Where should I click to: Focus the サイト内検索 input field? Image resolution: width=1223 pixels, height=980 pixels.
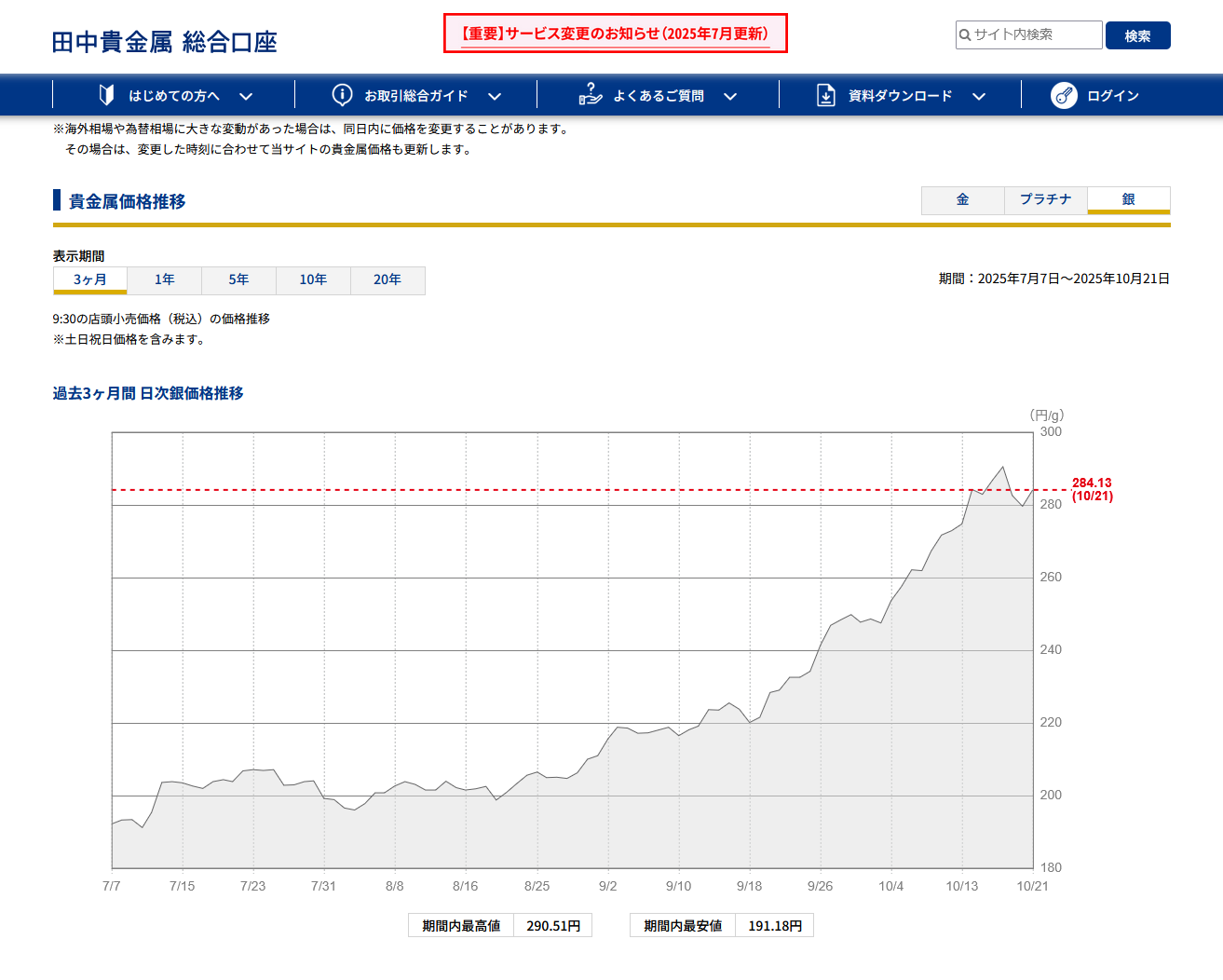[x=1029, y=35]
